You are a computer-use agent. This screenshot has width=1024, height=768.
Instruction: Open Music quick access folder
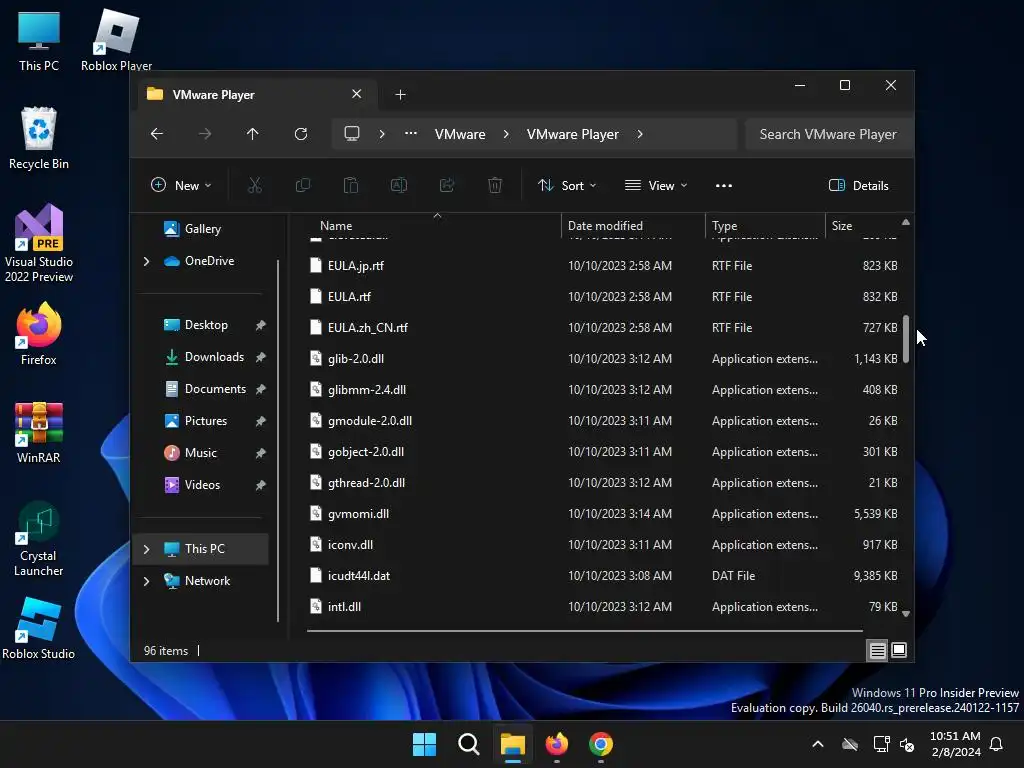[200, 453]
